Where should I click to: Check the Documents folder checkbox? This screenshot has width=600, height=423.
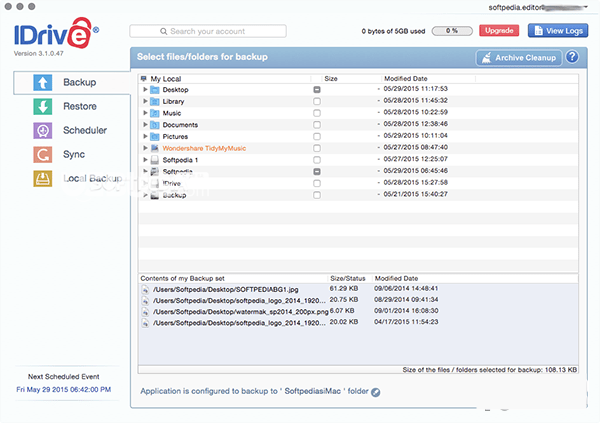(317, 125)
